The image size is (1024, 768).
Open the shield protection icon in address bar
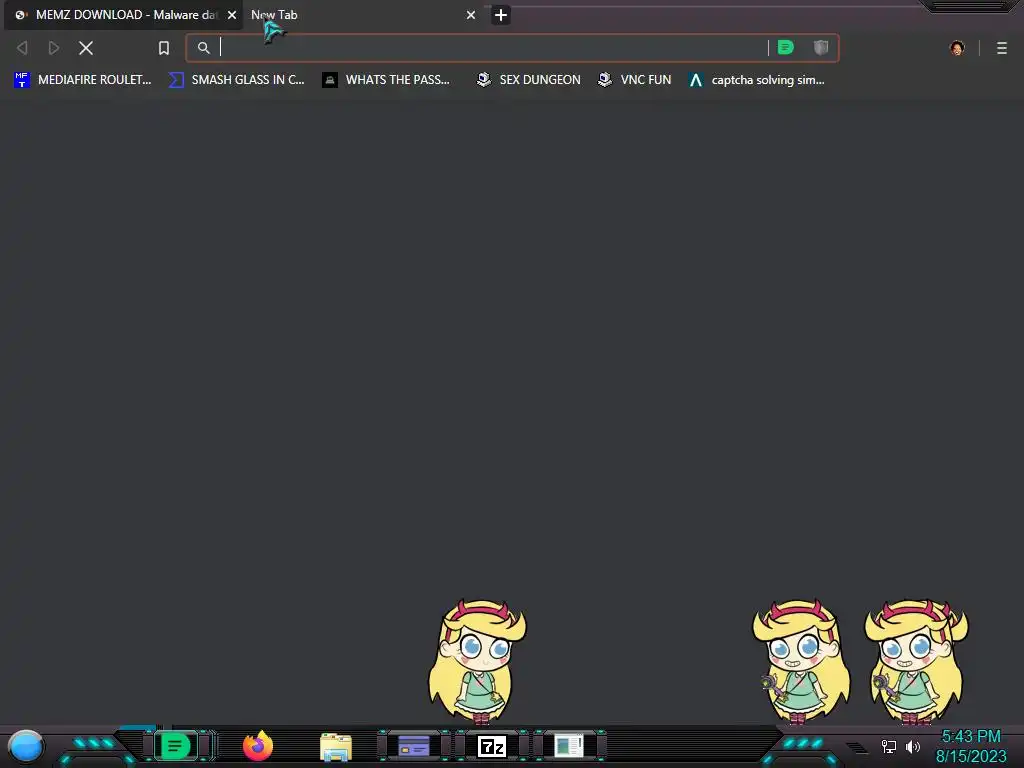pyautogui.click(x=821, y=48)
